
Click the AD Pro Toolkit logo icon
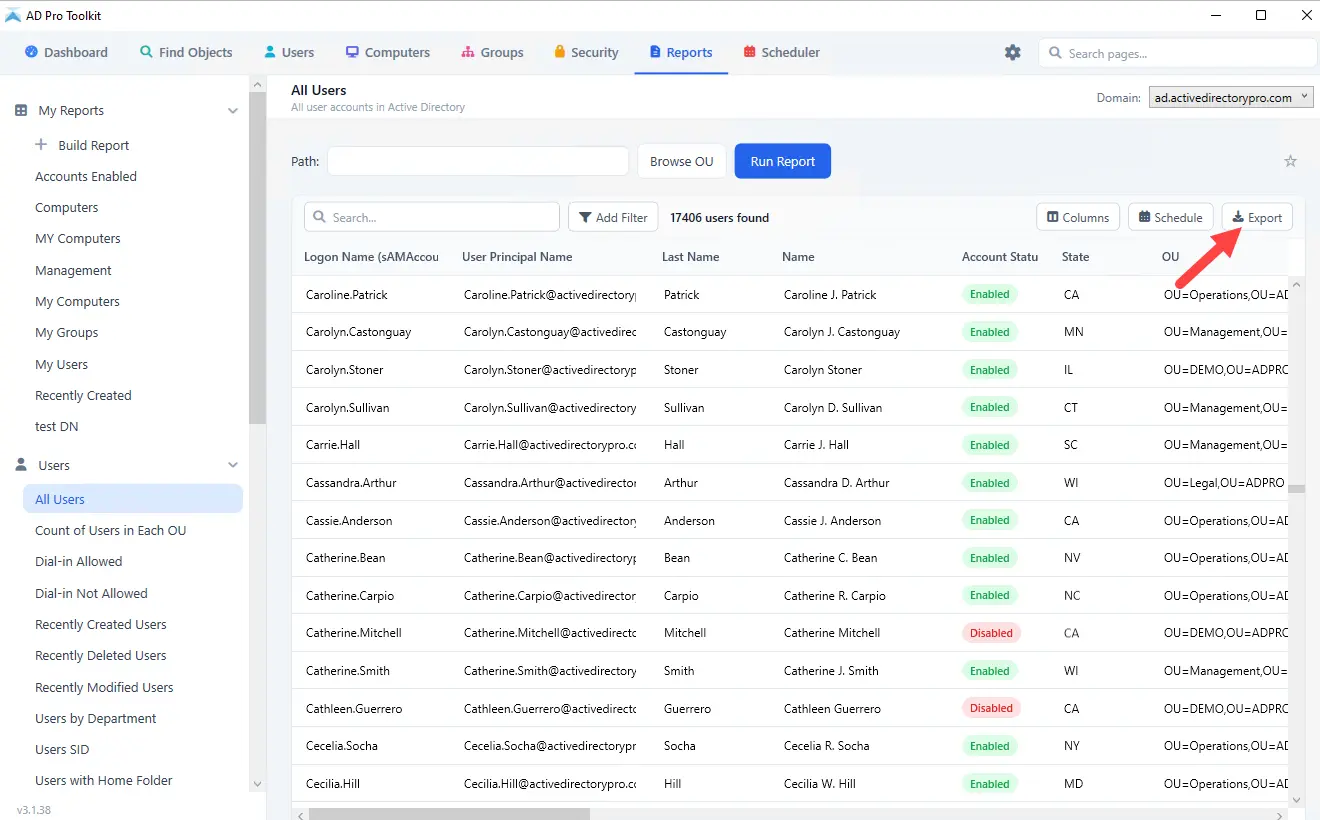[13, 15]
